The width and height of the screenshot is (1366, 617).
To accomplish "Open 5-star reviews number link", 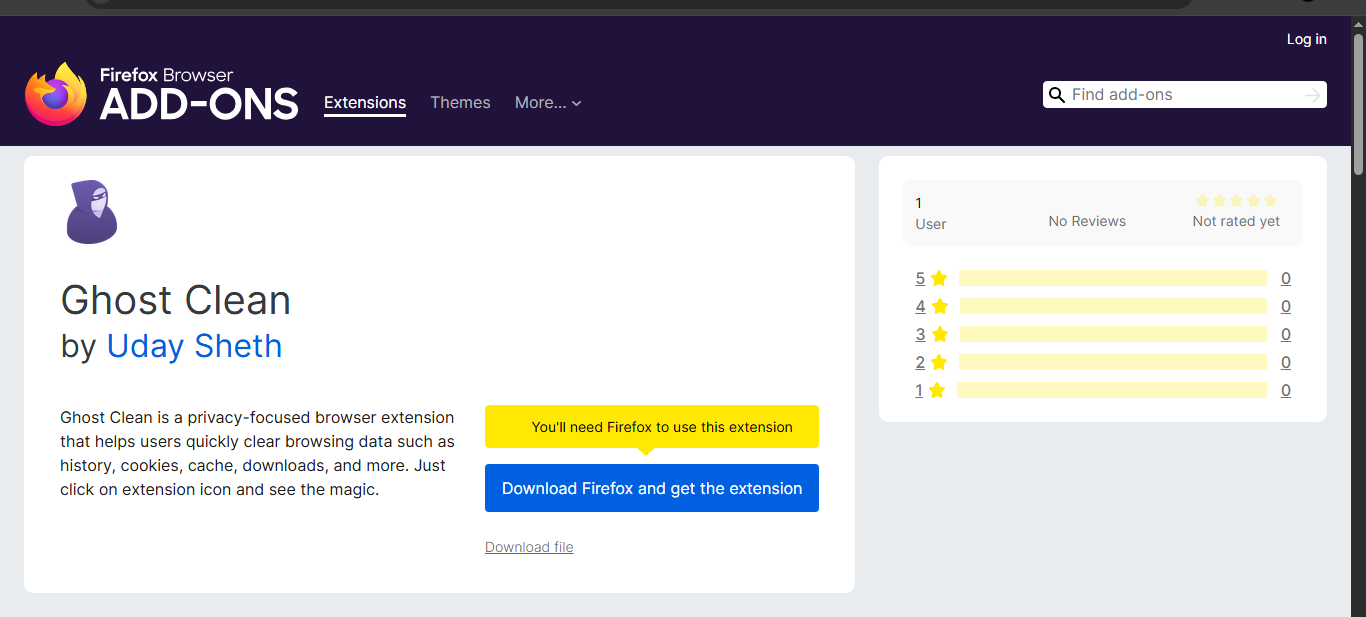I will pyautogui.click(x=920, y=279).
